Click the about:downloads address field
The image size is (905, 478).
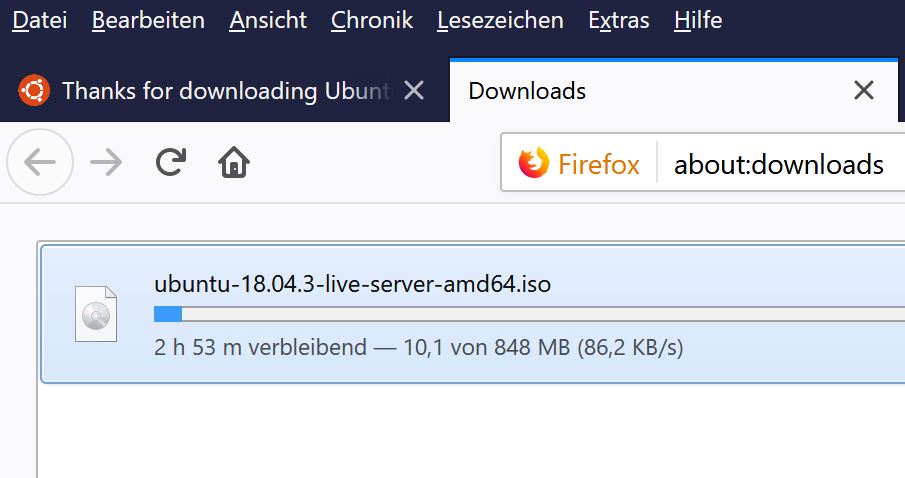point(779,165)
